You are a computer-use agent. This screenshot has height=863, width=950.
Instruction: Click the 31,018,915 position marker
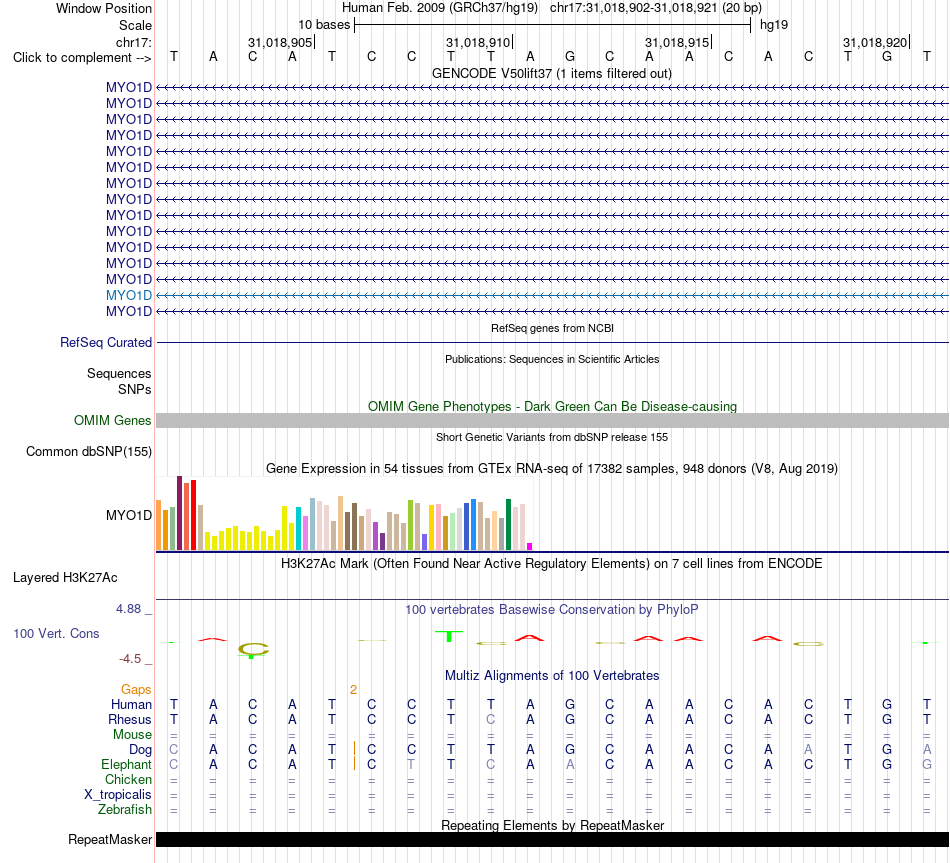[677, 42]
